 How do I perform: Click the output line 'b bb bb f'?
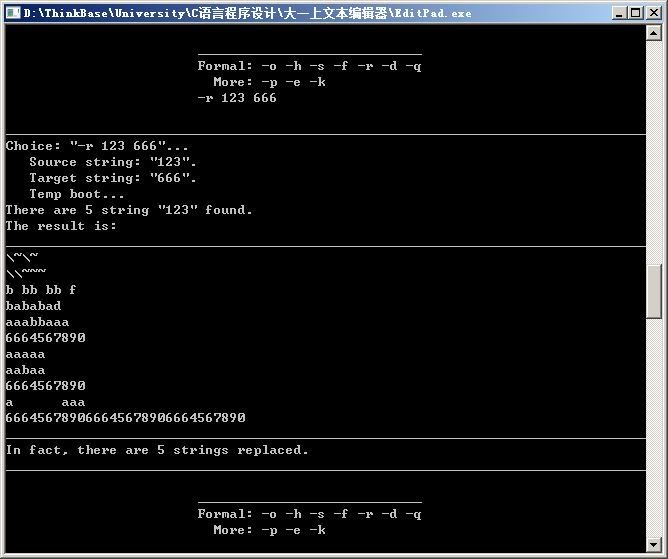point(41,290)
